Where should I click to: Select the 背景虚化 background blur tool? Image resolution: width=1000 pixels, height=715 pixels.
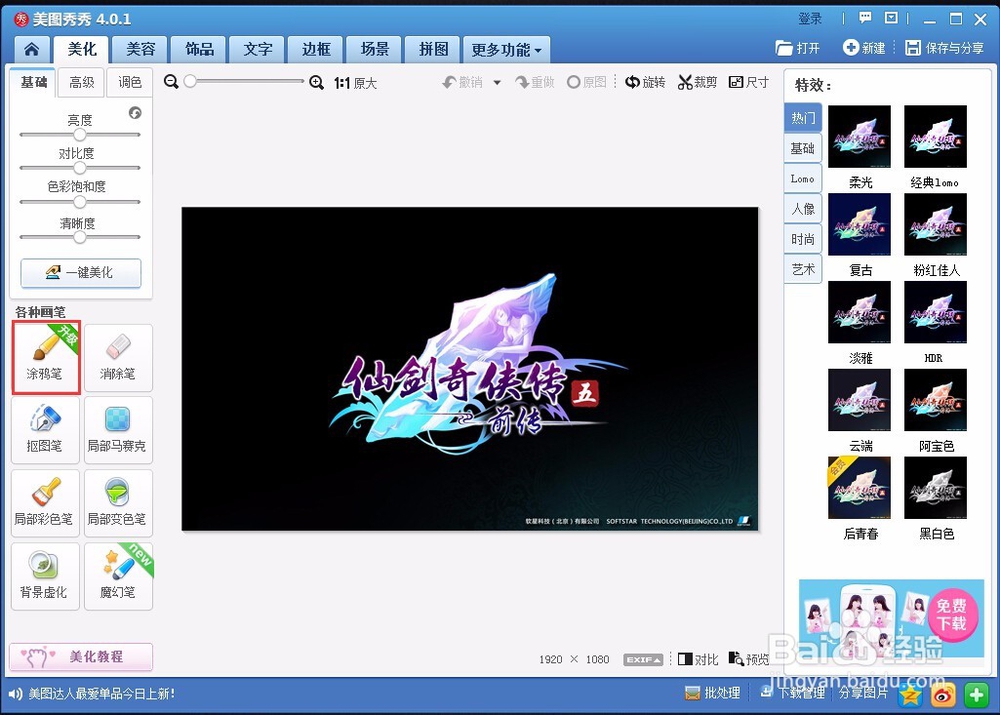point(45,576)
